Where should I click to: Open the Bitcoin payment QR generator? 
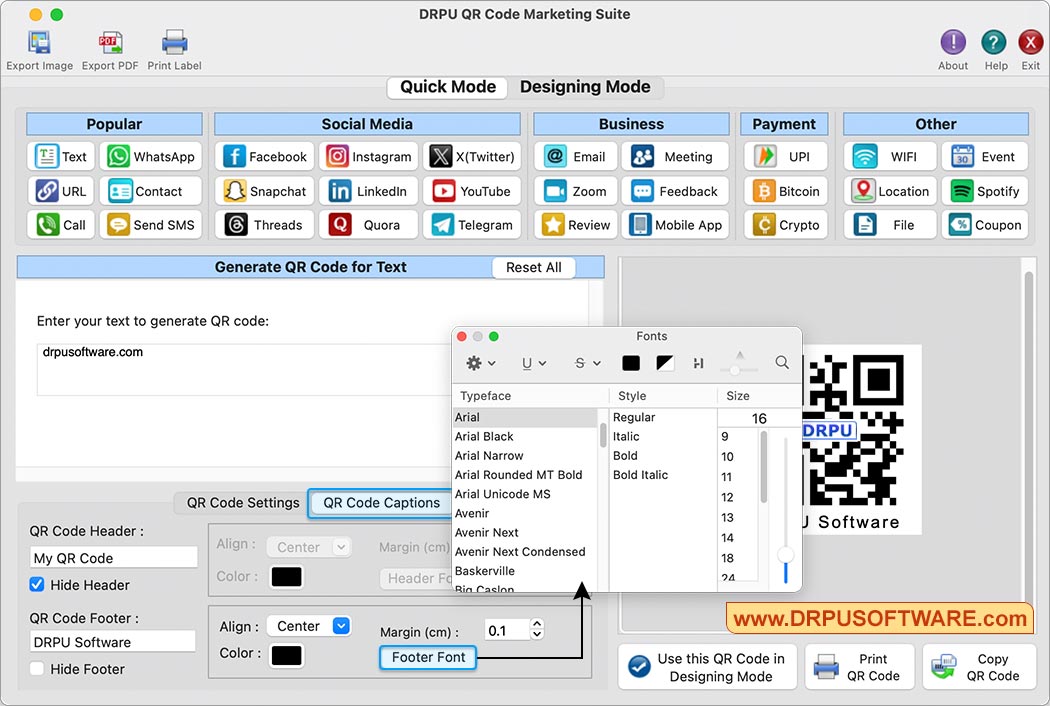pyautogui.click(x=785, y=190)
